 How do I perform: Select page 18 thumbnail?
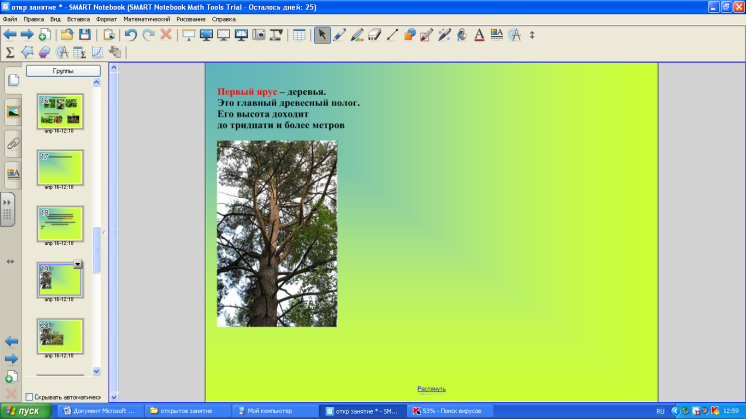60,224
